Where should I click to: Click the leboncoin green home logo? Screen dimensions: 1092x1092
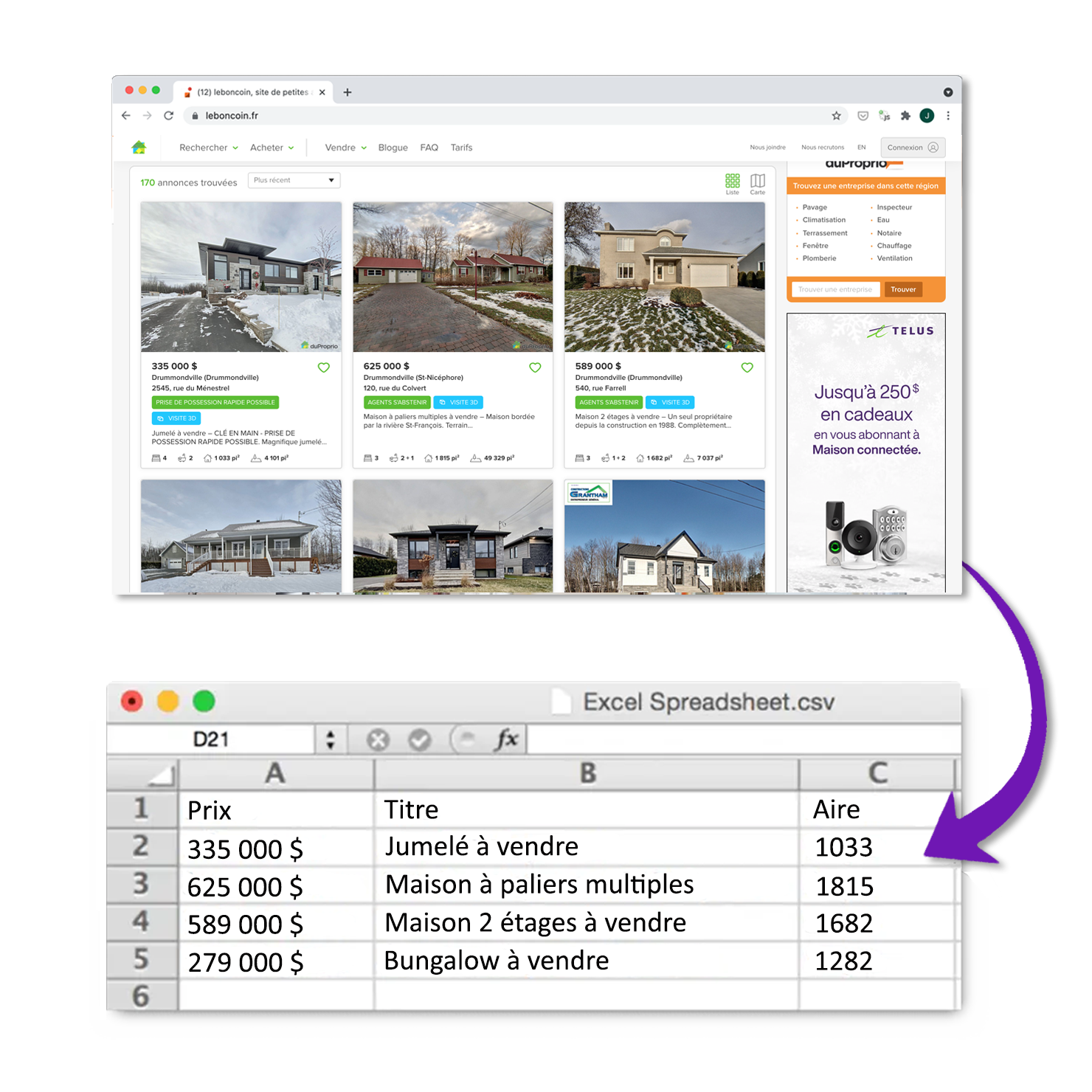tap(141, 147)
